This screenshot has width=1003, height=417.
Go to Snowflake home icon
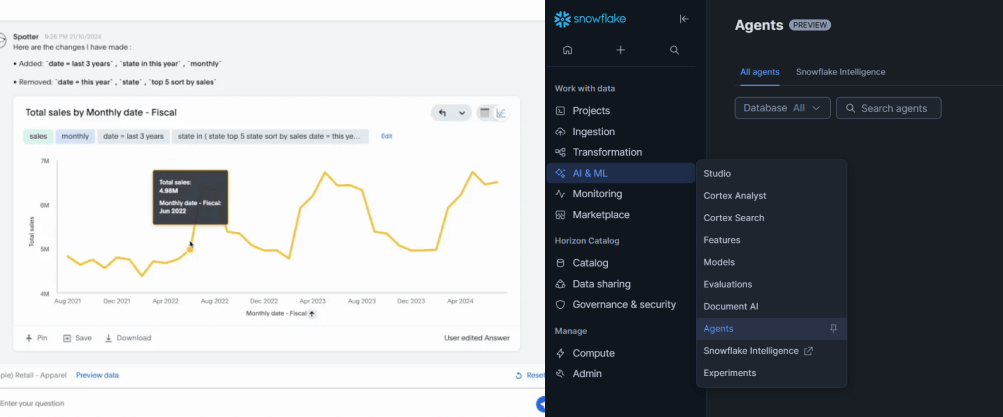568,50
